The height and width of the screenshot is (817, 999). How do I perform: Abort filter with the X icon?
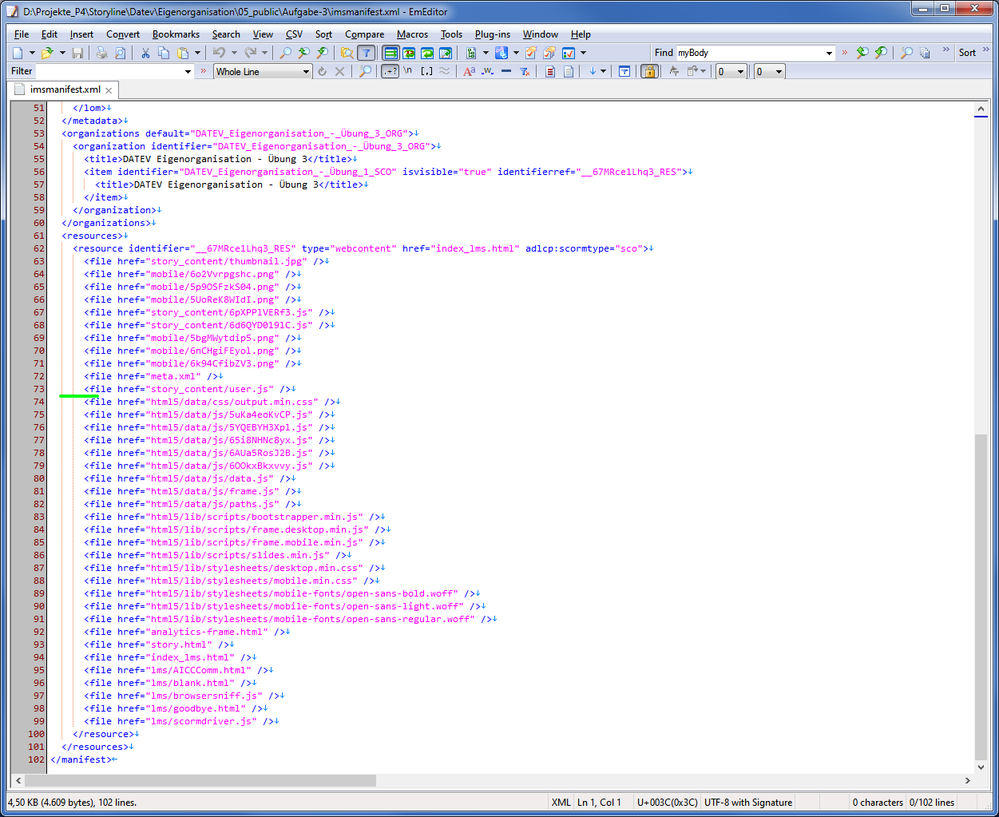(x=339, y=72)
